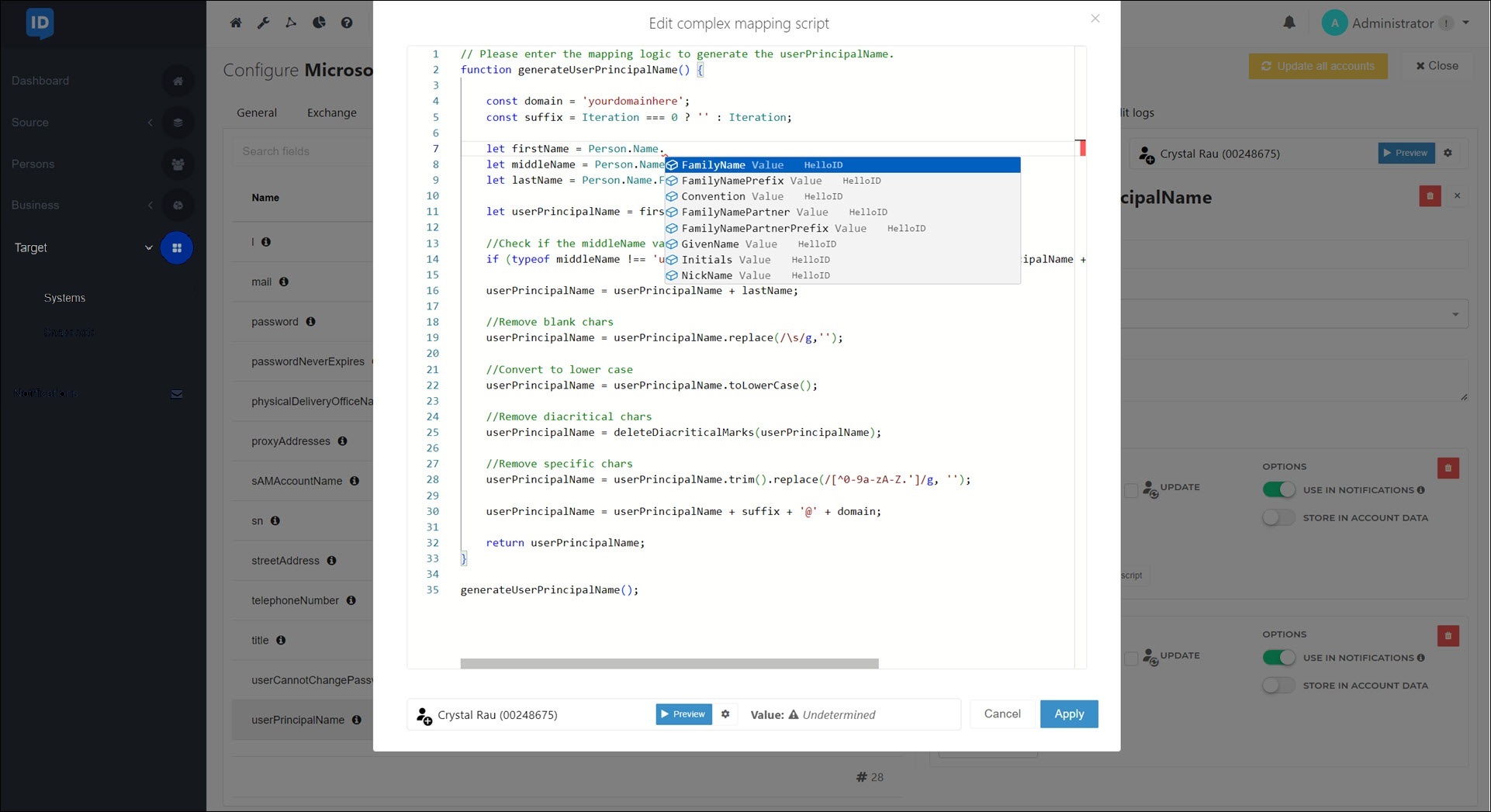Select the title field row

303,641
